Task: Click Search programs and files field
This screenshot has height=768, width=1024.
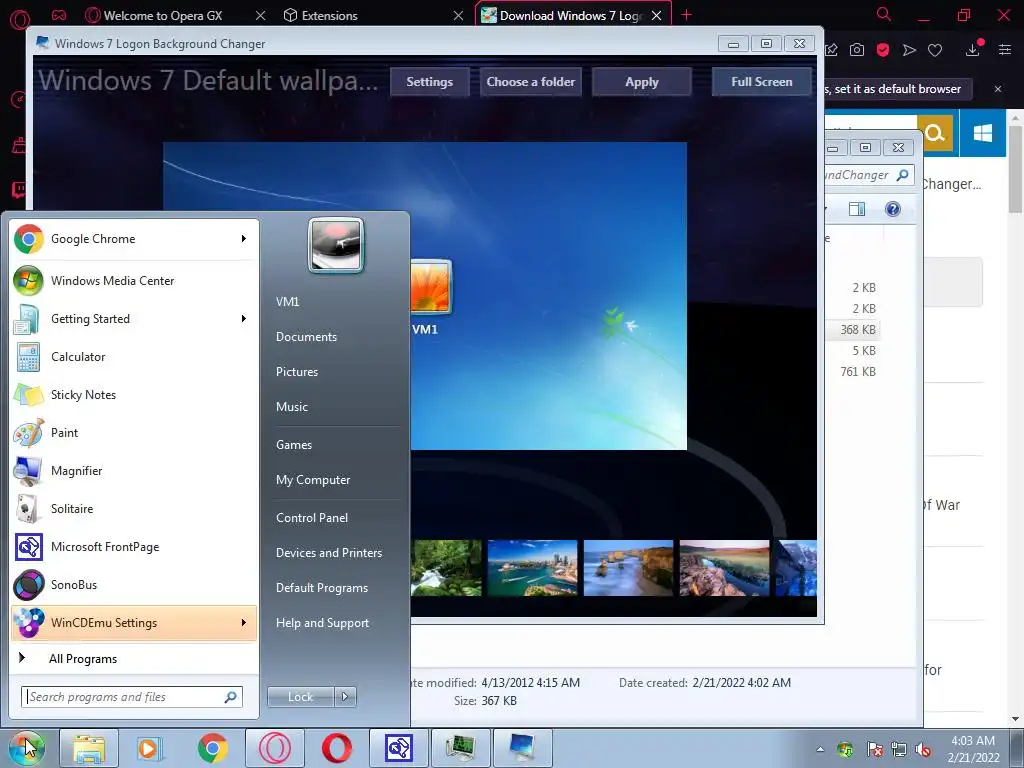Action: coord(132,697)
